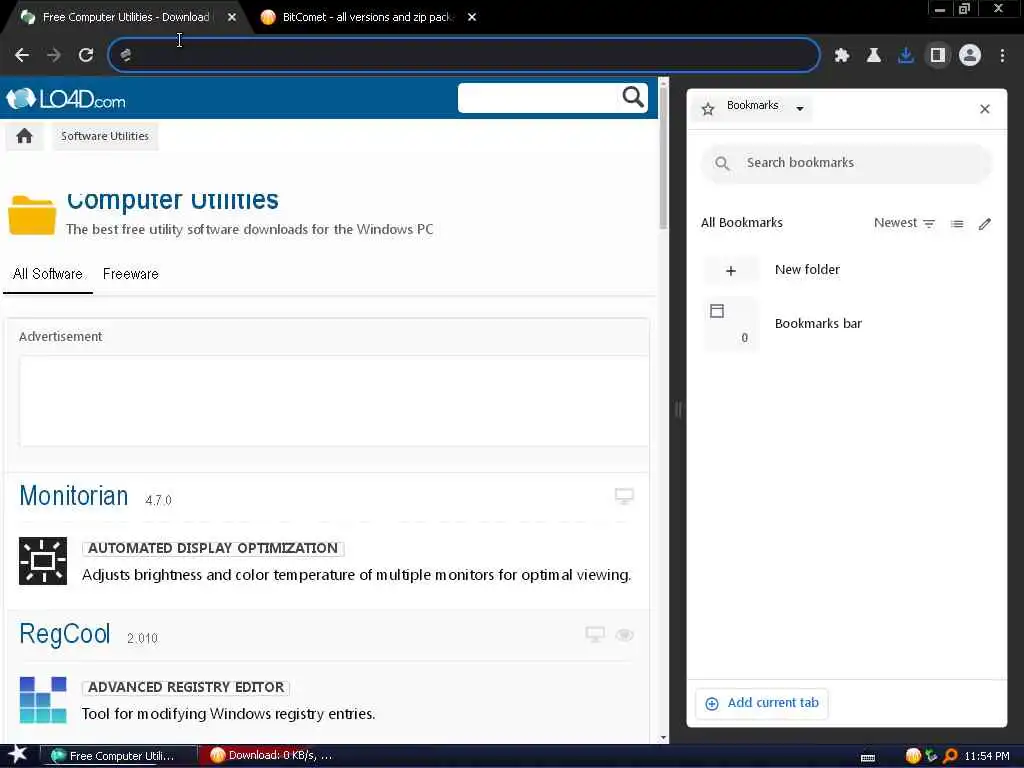The height and width of the screenshot is (768, 1024).
Task: Click the Monitorian brightness app icon
Action: [43, 561]
